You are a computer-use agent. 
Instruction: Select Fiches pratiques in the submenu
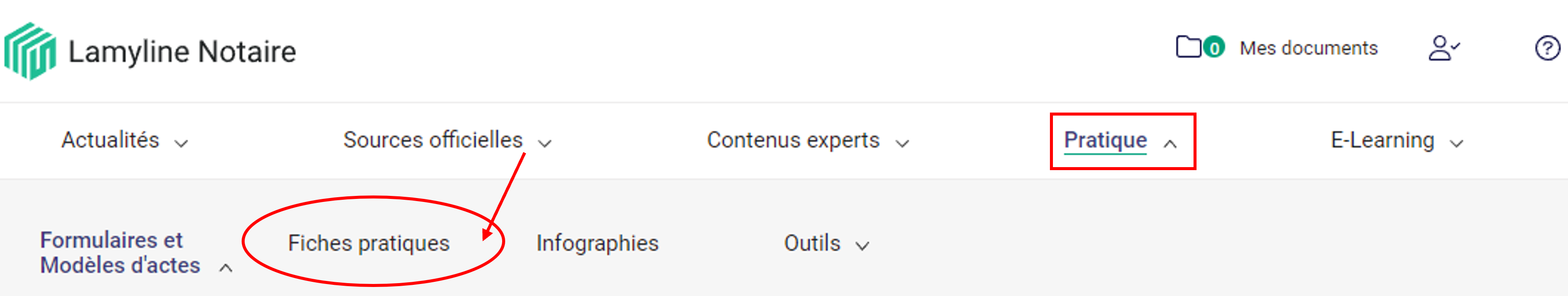(368, 243)
